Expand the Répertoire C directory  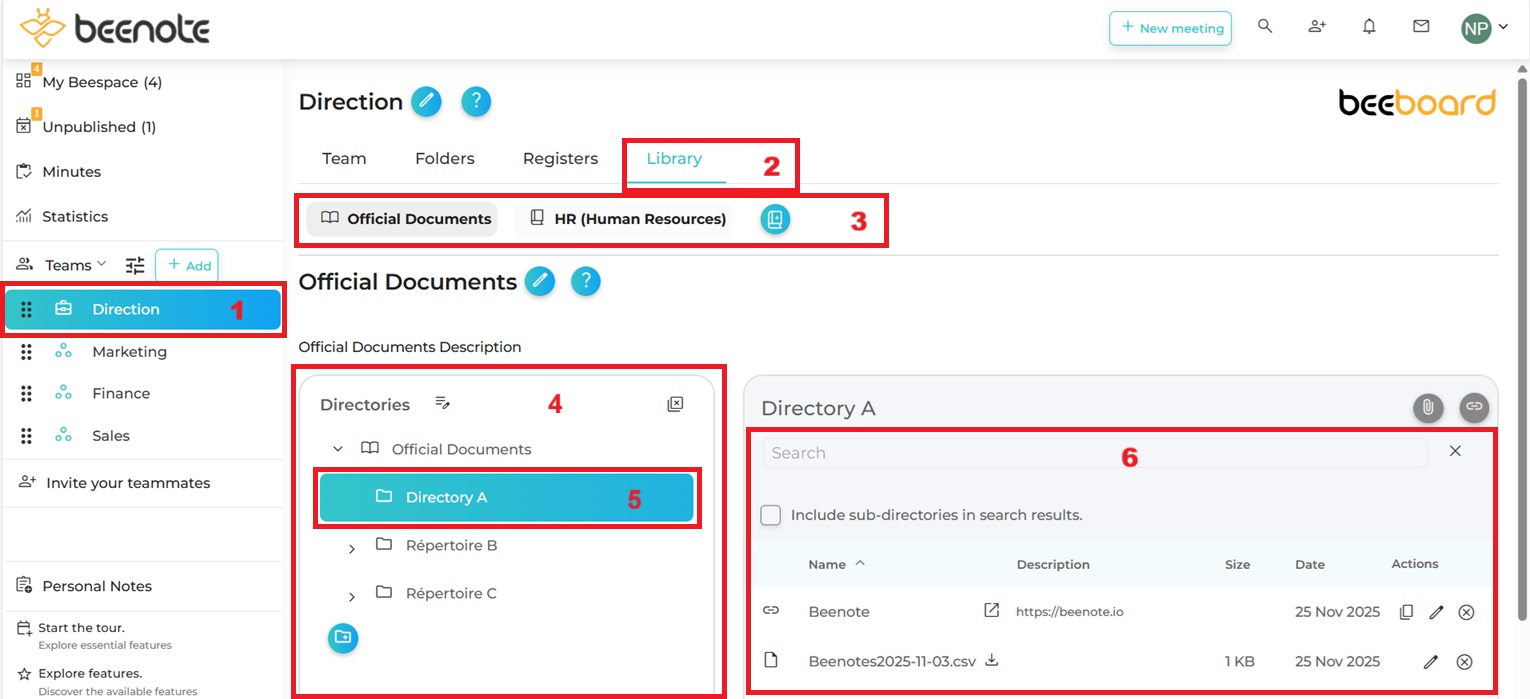click(352, 596)
